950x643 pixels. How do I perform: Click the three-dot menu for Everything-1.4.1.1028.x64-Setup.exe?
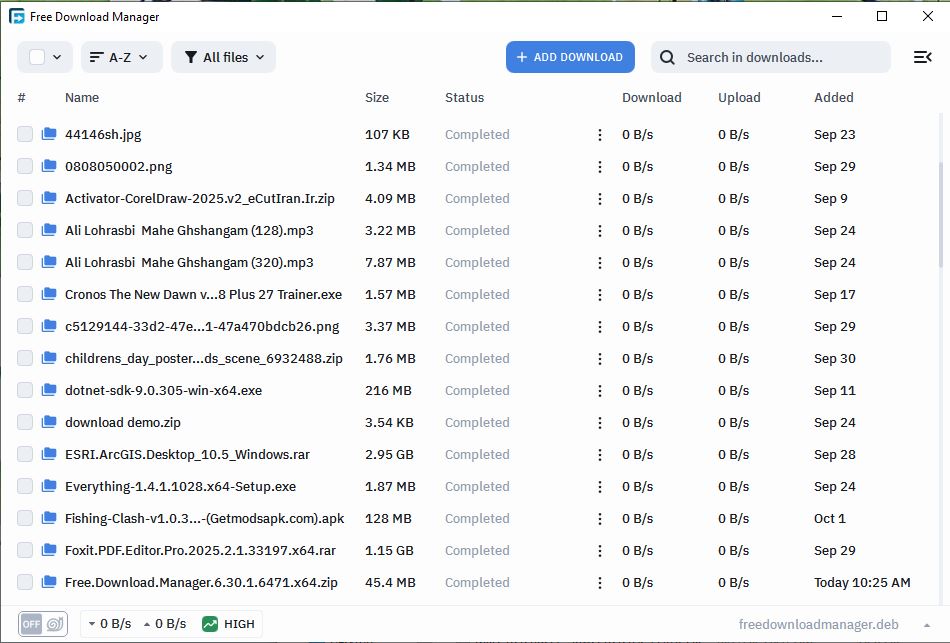click(x=600, y=487)
